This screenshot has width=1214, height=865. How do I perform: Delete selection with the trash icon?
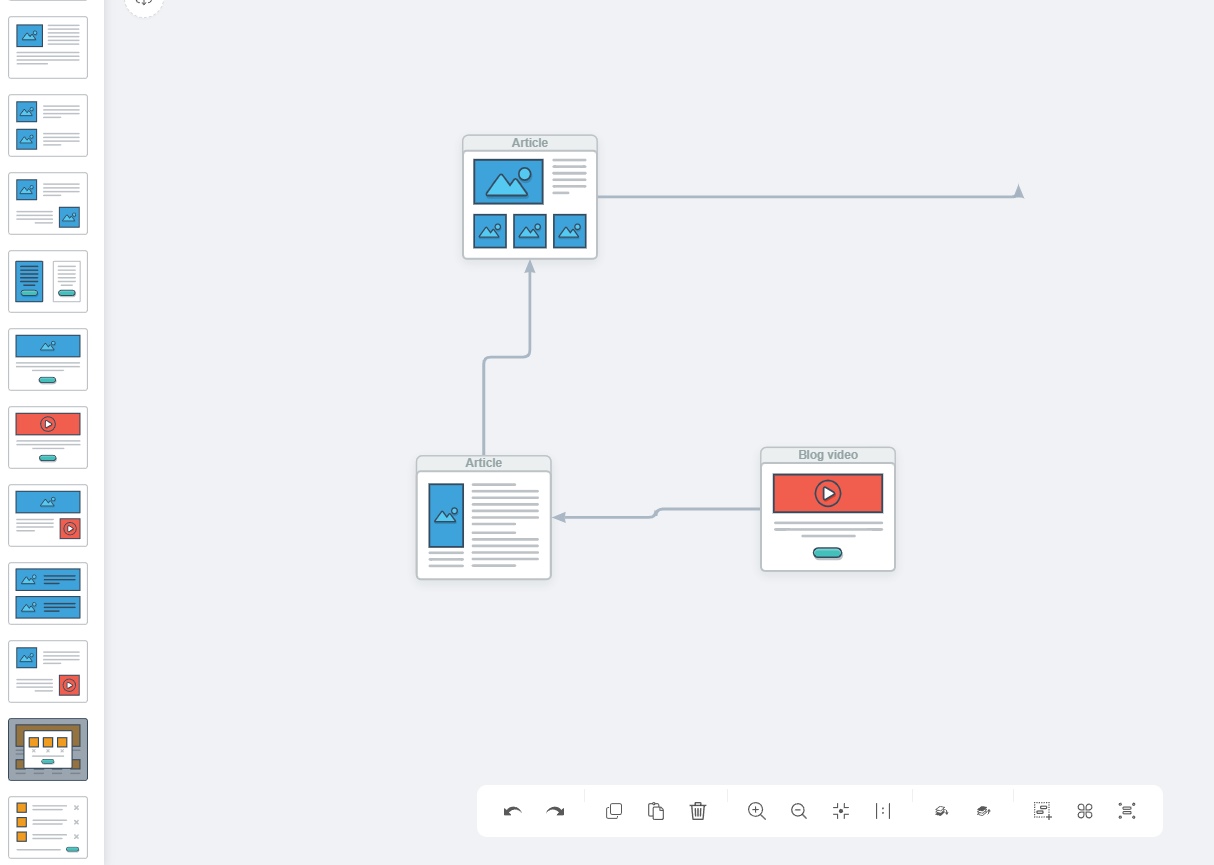coord(698,811)
